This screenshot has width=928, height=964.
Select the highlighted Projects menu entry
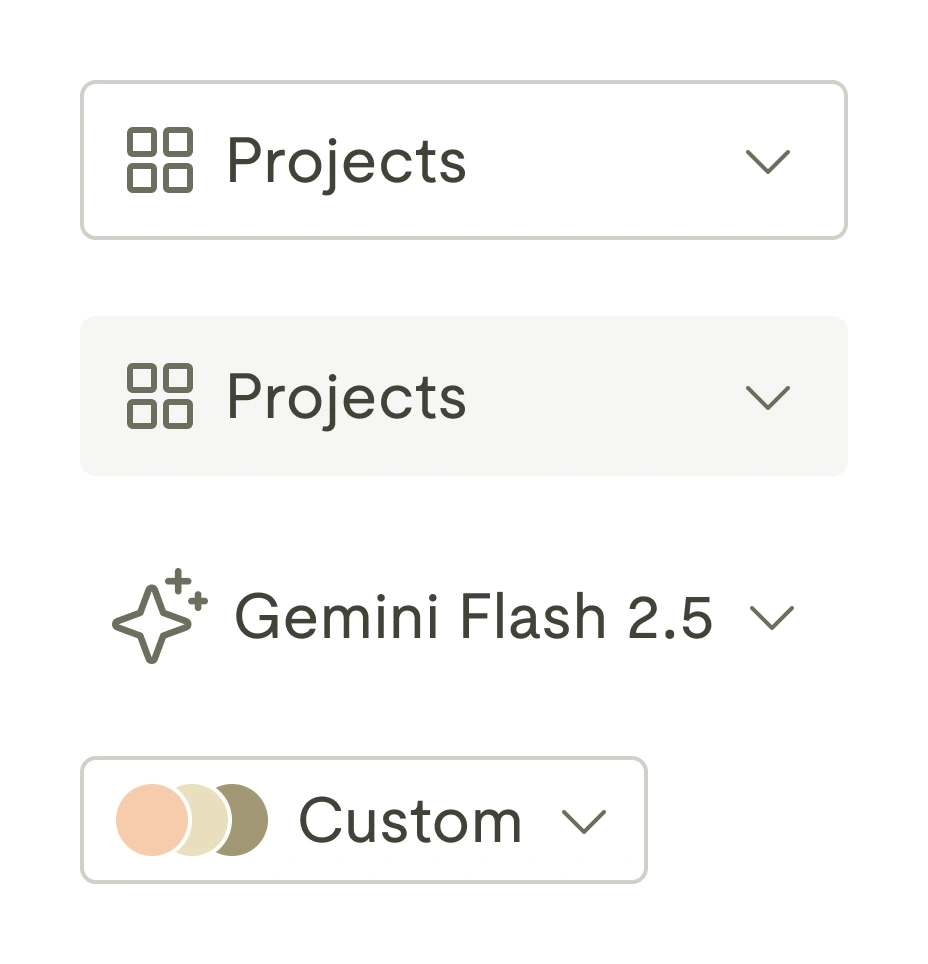[463, 396]
